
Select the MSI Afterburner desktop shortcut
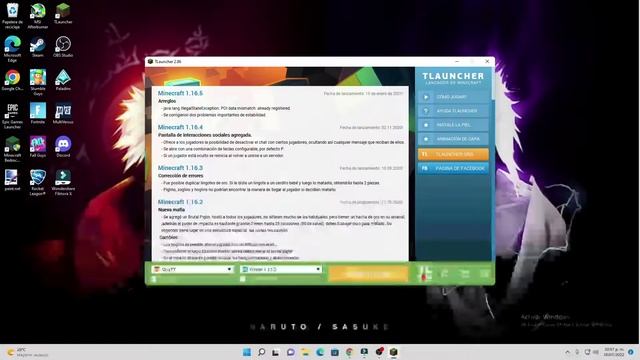pyautogui.click(x=38, y=16)
